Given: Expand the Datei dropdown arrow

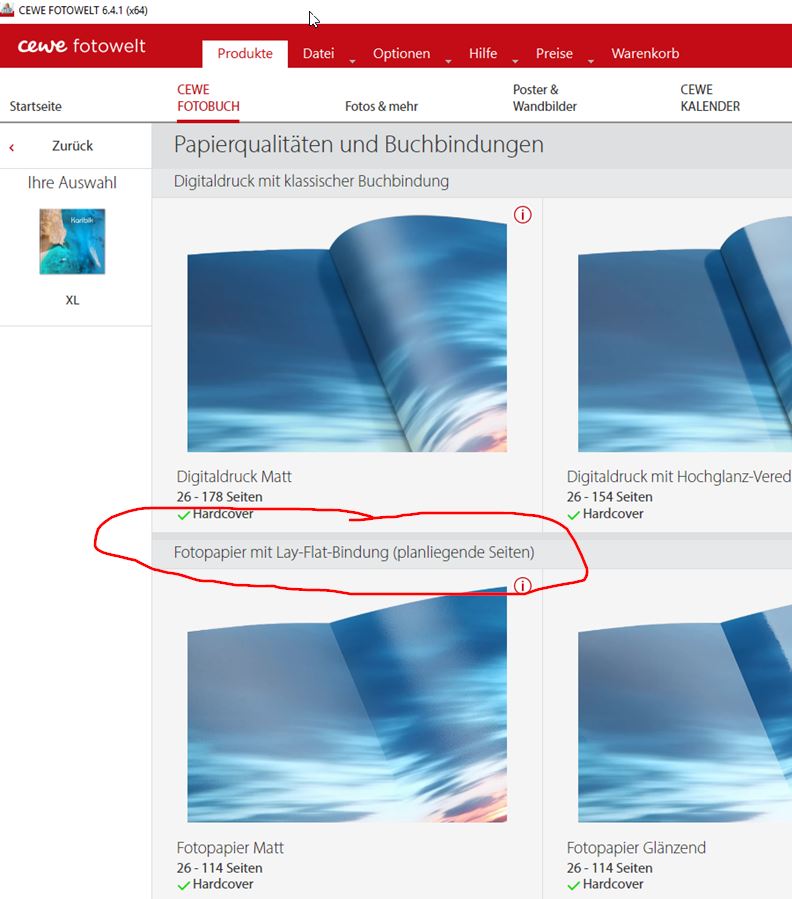Looking at the screenshot, I should tap(353, 61).
